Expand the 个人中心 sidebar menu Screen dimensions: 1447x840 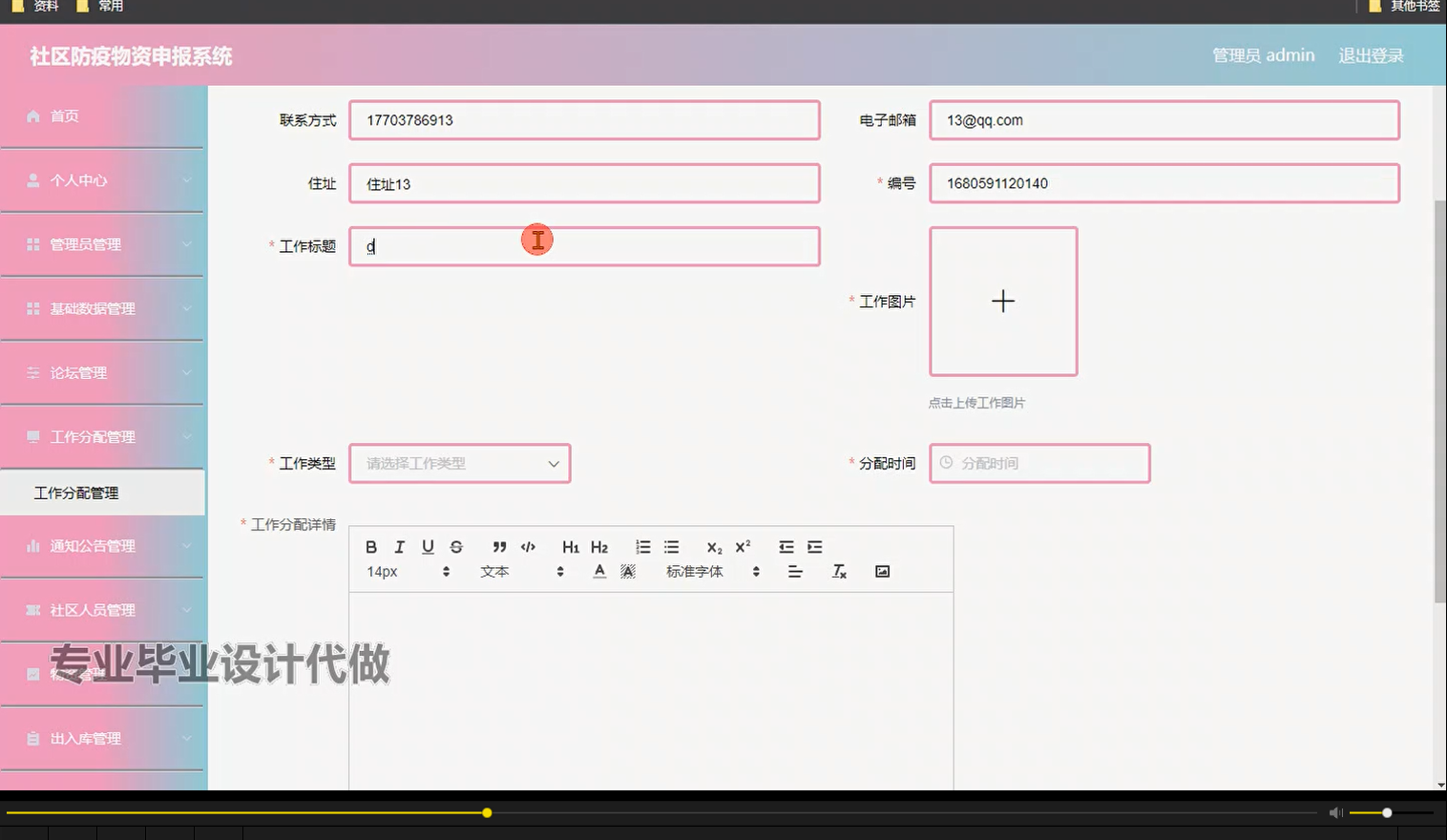pos(102,180)
